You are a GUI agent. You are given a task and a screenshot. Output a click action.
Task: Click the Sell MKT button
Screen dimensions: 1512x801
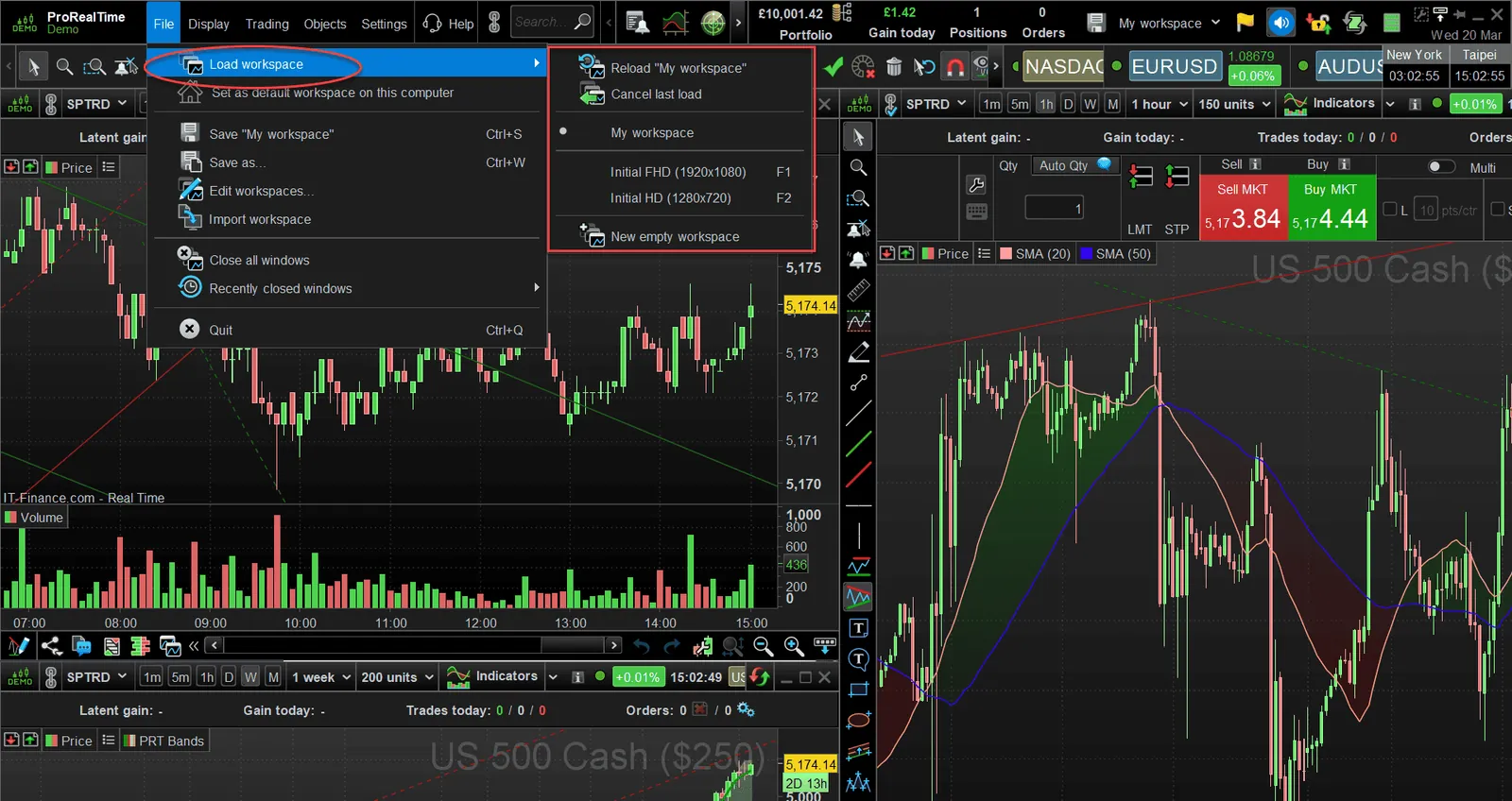click(1243, 208)
